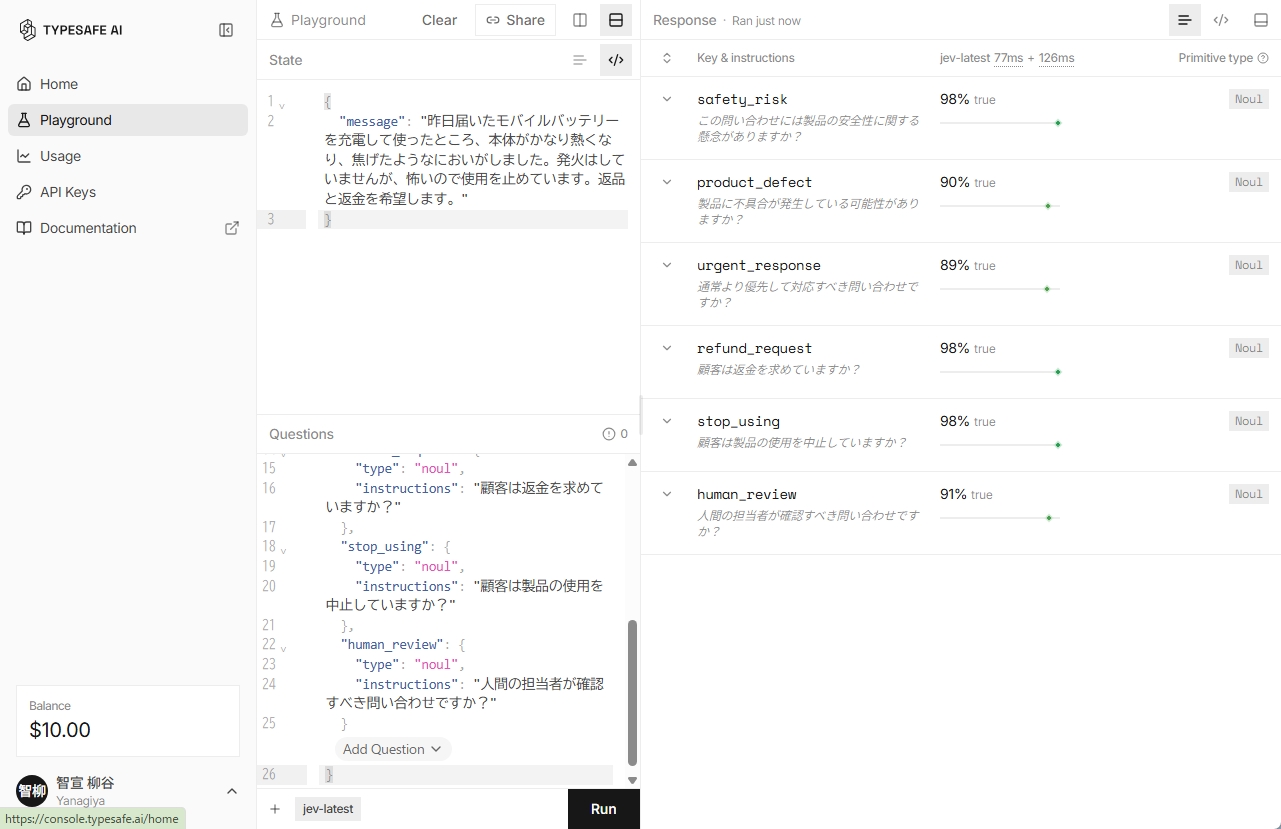Show State as code view
1281x829 pixels.
[x=616, y=60]
